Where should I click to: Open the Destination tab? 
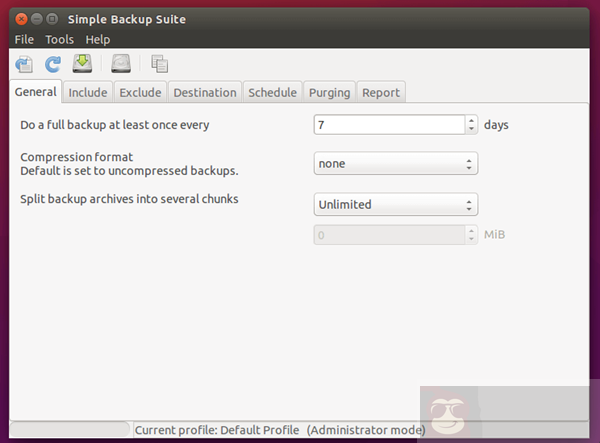tap(205, 92)
